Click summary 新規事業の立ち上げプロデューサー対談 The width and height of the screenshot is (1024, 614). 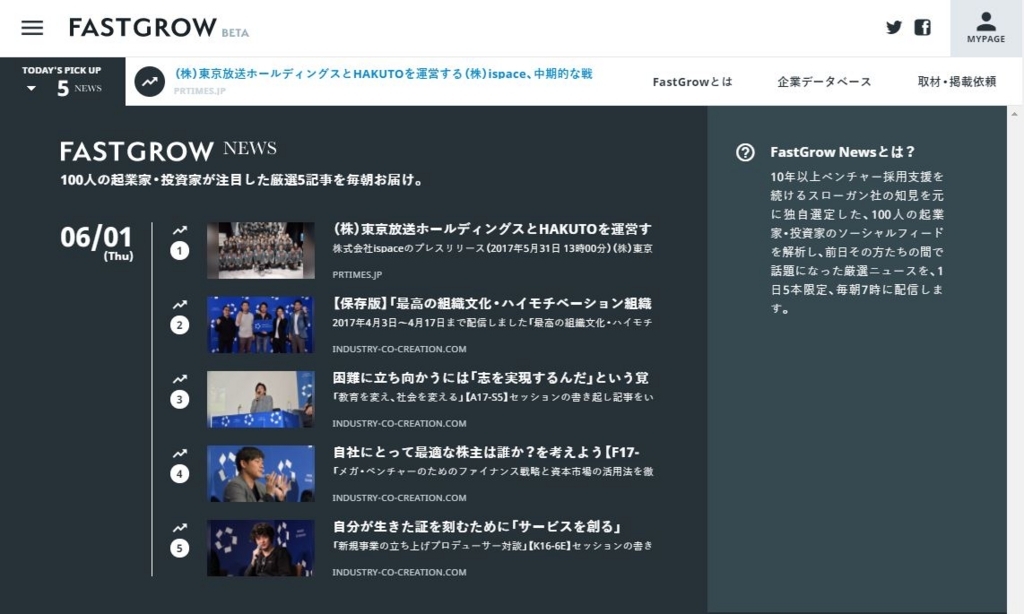coord(492,547)
